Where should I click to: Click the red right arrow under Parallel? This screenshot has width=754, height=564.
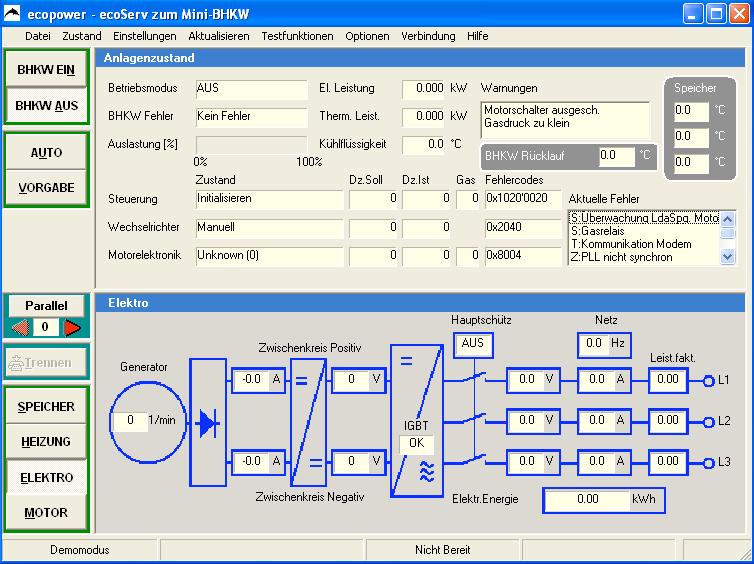click(73, 328)
